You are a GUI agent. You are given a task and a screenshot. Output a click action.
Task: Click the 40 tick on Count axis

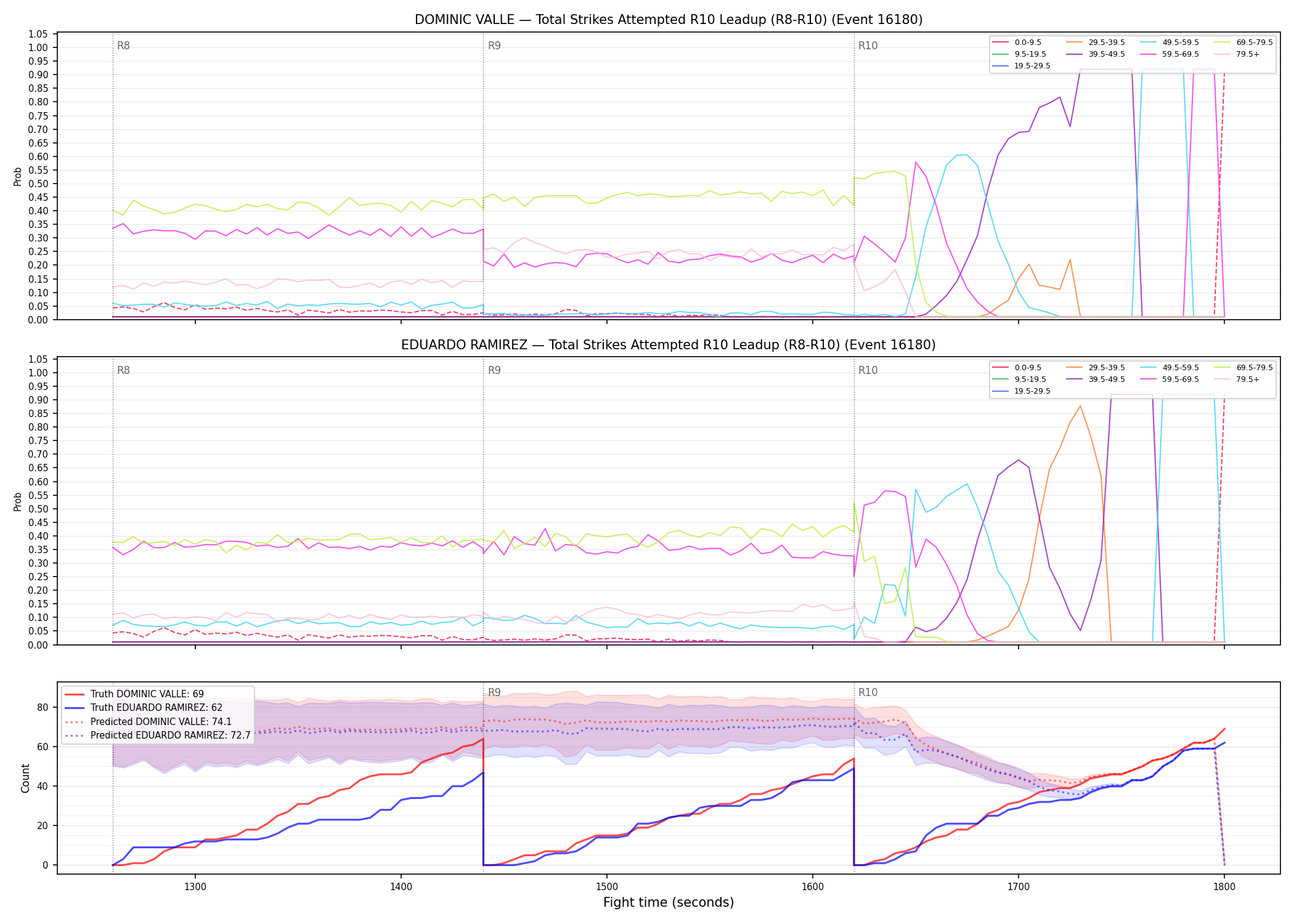[43, 787]
